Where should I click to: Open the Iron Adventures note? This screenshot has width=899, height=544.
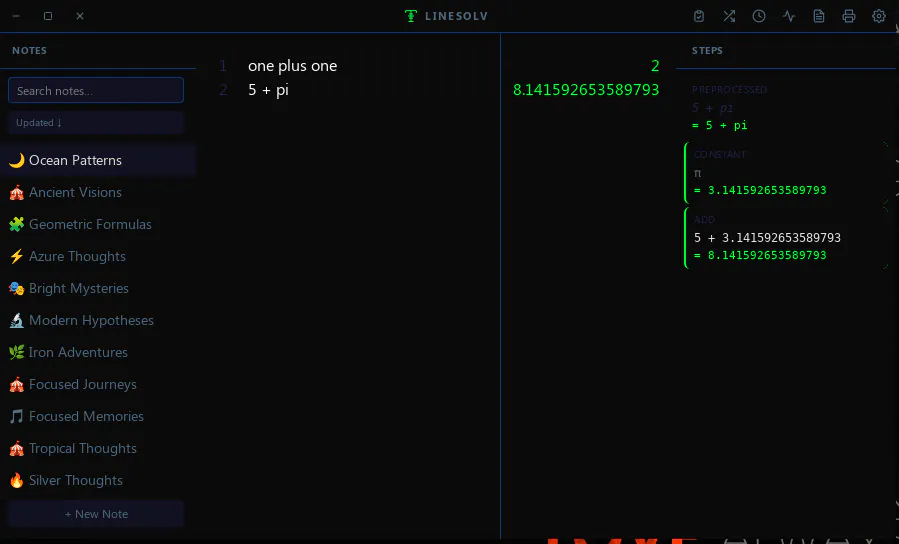tap(98, 353)
